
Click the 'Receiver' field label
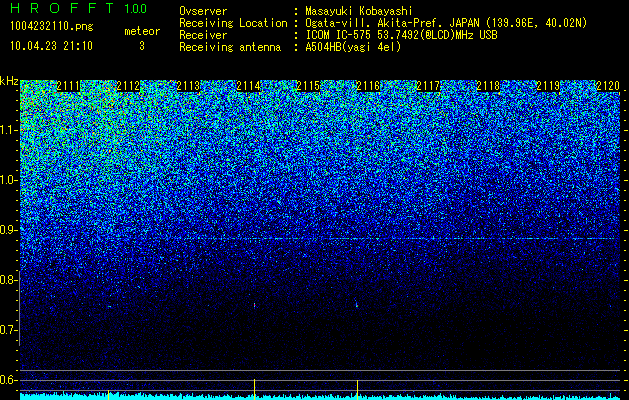pyautogui.click(x=203, y=35)
